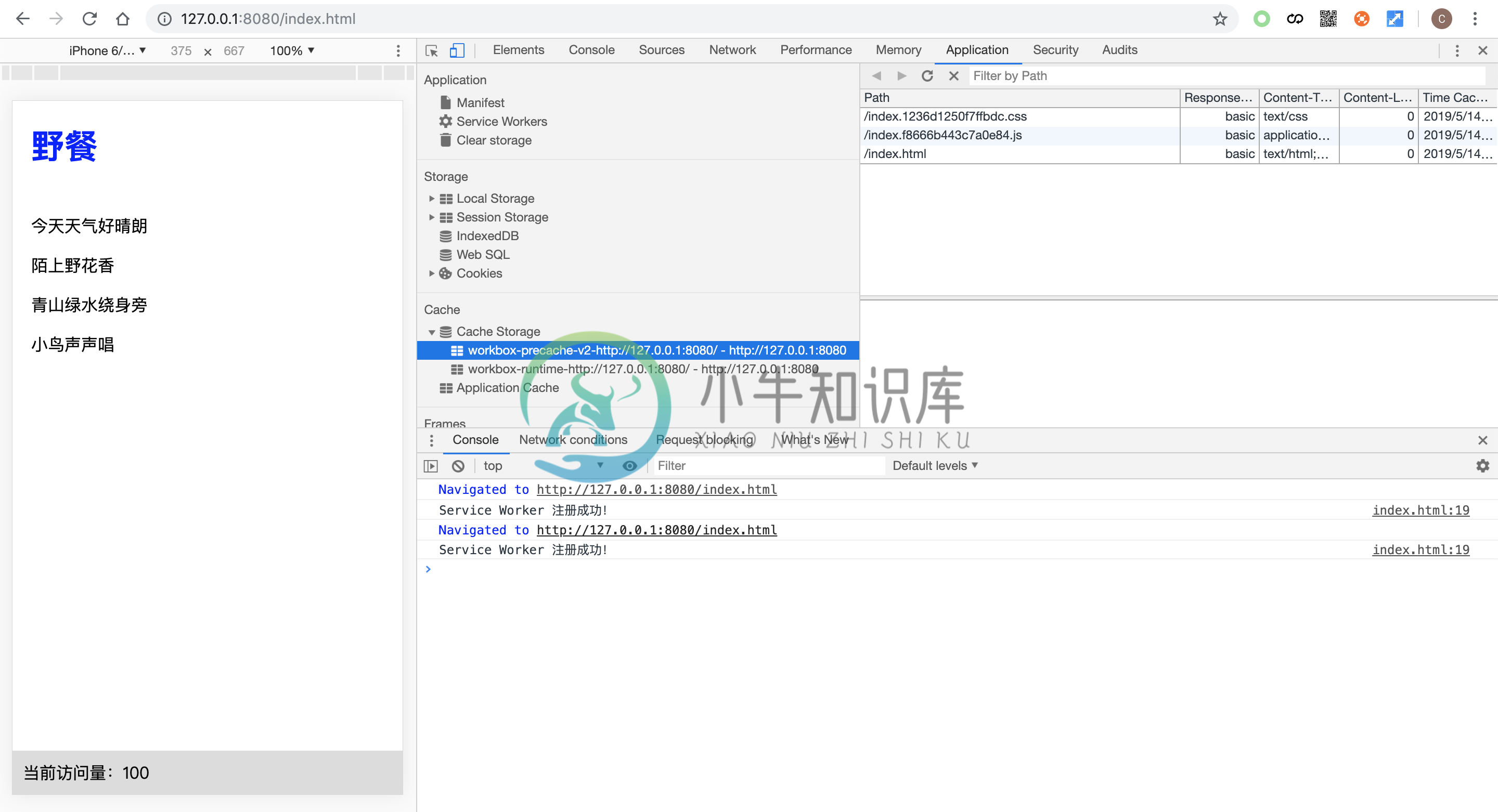
Task: Click the Network tab in DevTools
Action: coord(733,49)
